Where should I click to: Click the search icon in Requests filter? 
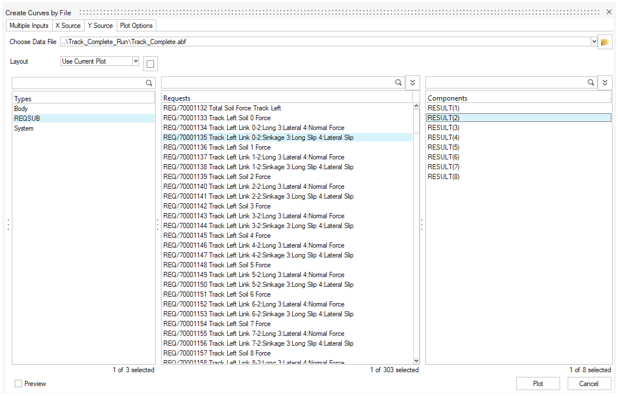click(x=398, y=82)
